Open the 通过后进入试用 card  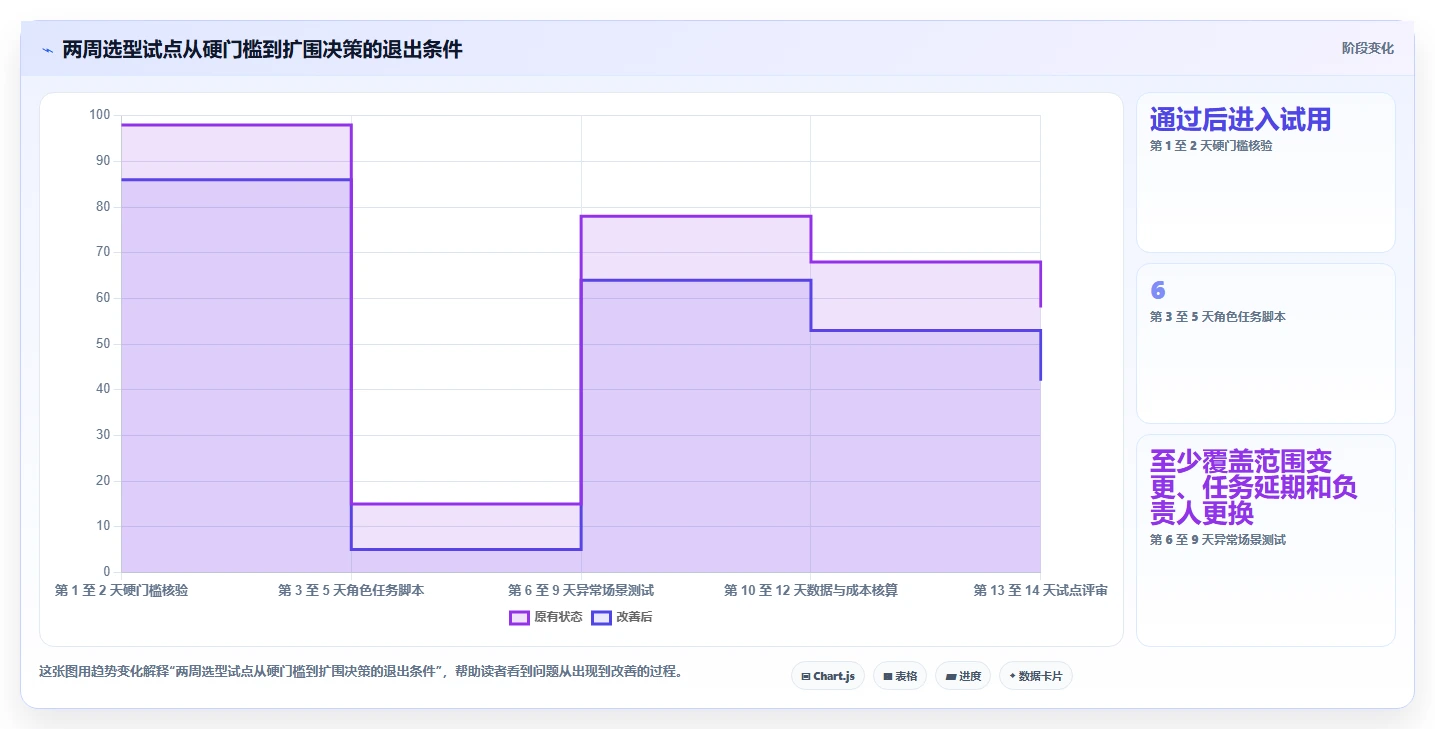[x=1266, y=173]
